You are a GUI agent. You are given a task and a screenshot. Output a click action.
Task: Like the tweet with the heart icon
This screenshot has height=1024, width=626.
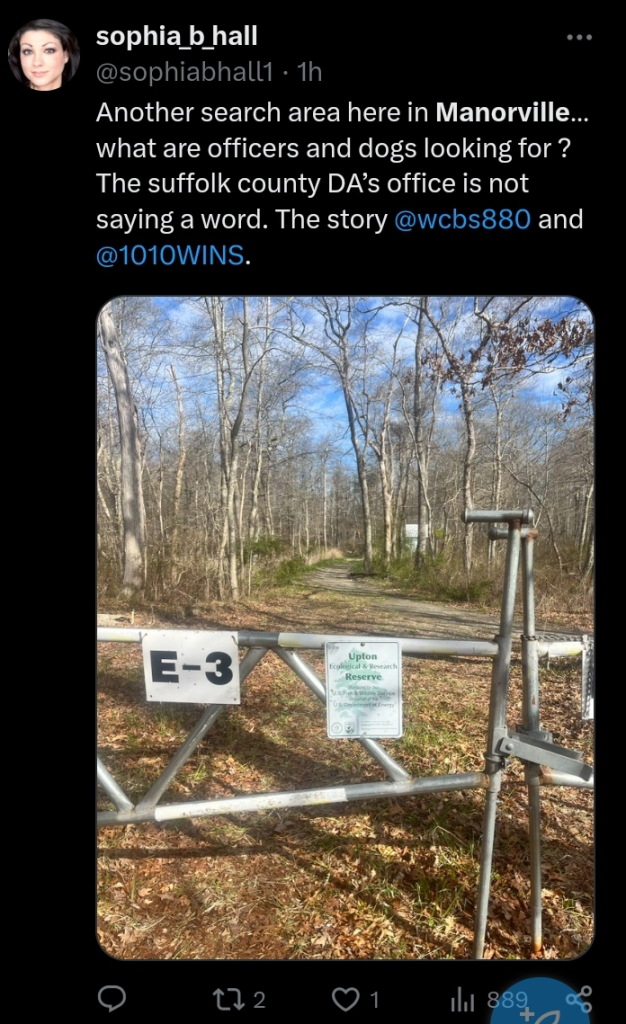345,999
